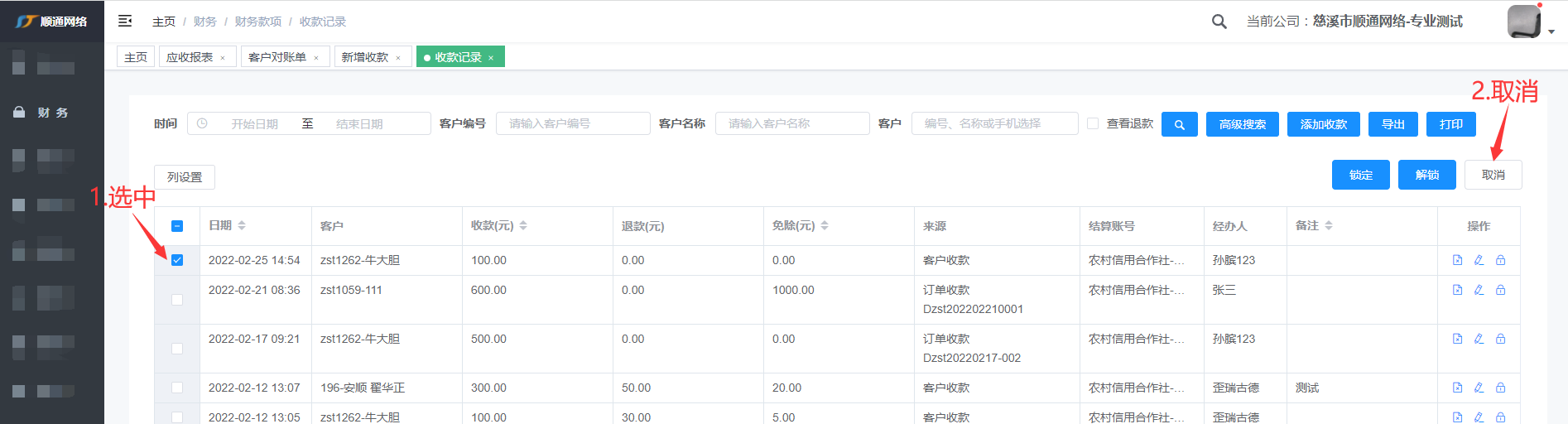
Task: Click the document icon in the first row
Action: pyautogui.click(x=1457, y=260)
